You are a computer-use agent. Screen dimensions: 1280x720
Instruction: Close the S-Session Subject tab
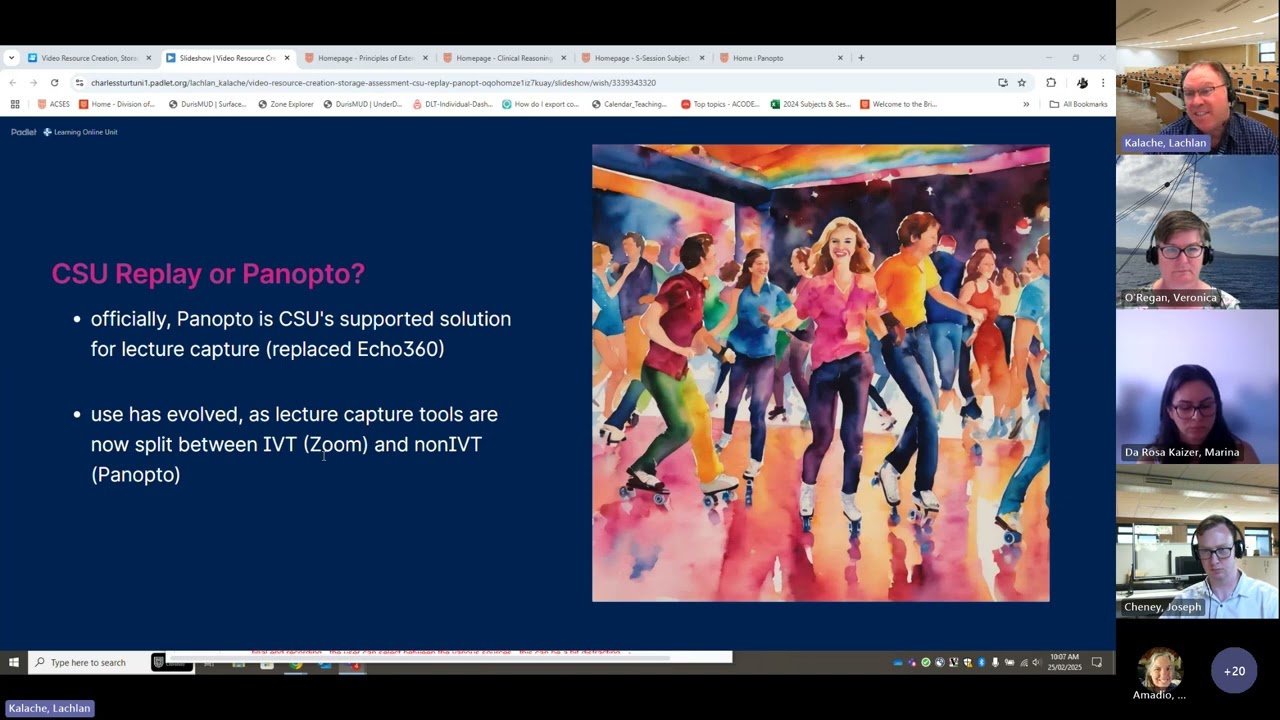702,58
